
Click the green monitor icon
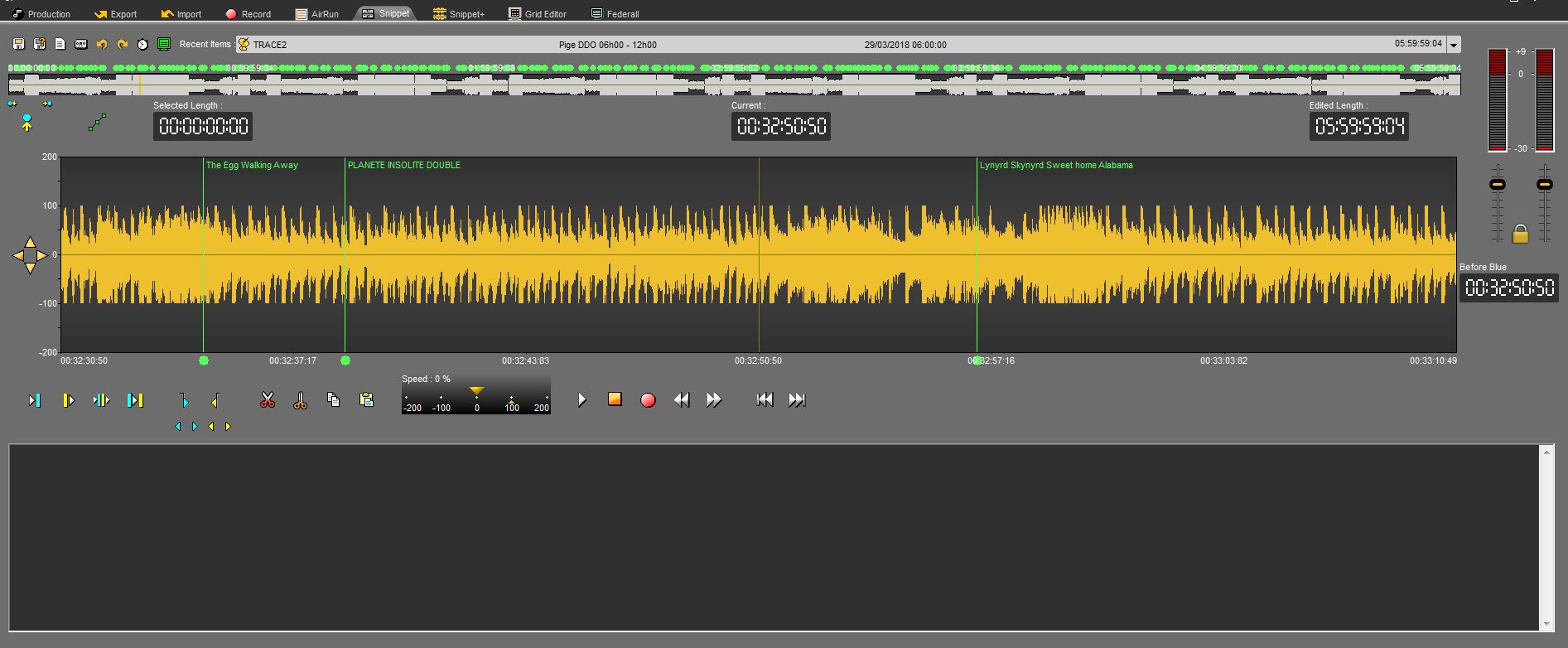(x=164, y=44)
